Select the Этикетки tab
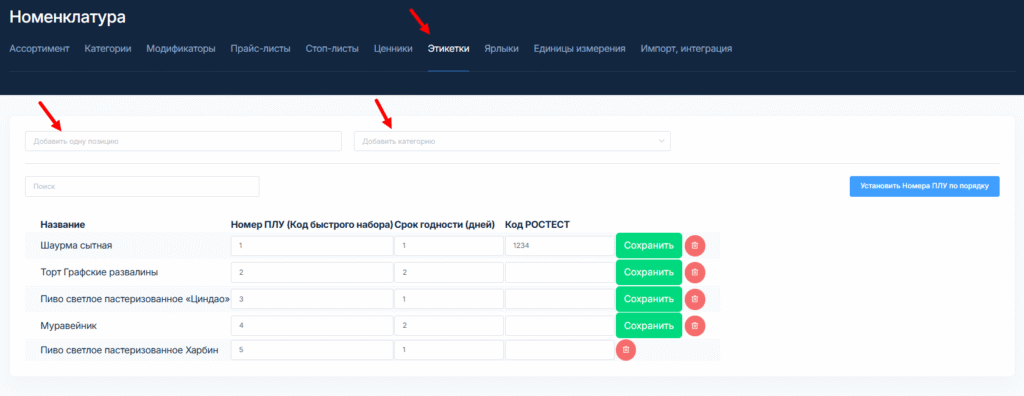This screenshot has height=396, width=1024. tap(448, 48)
